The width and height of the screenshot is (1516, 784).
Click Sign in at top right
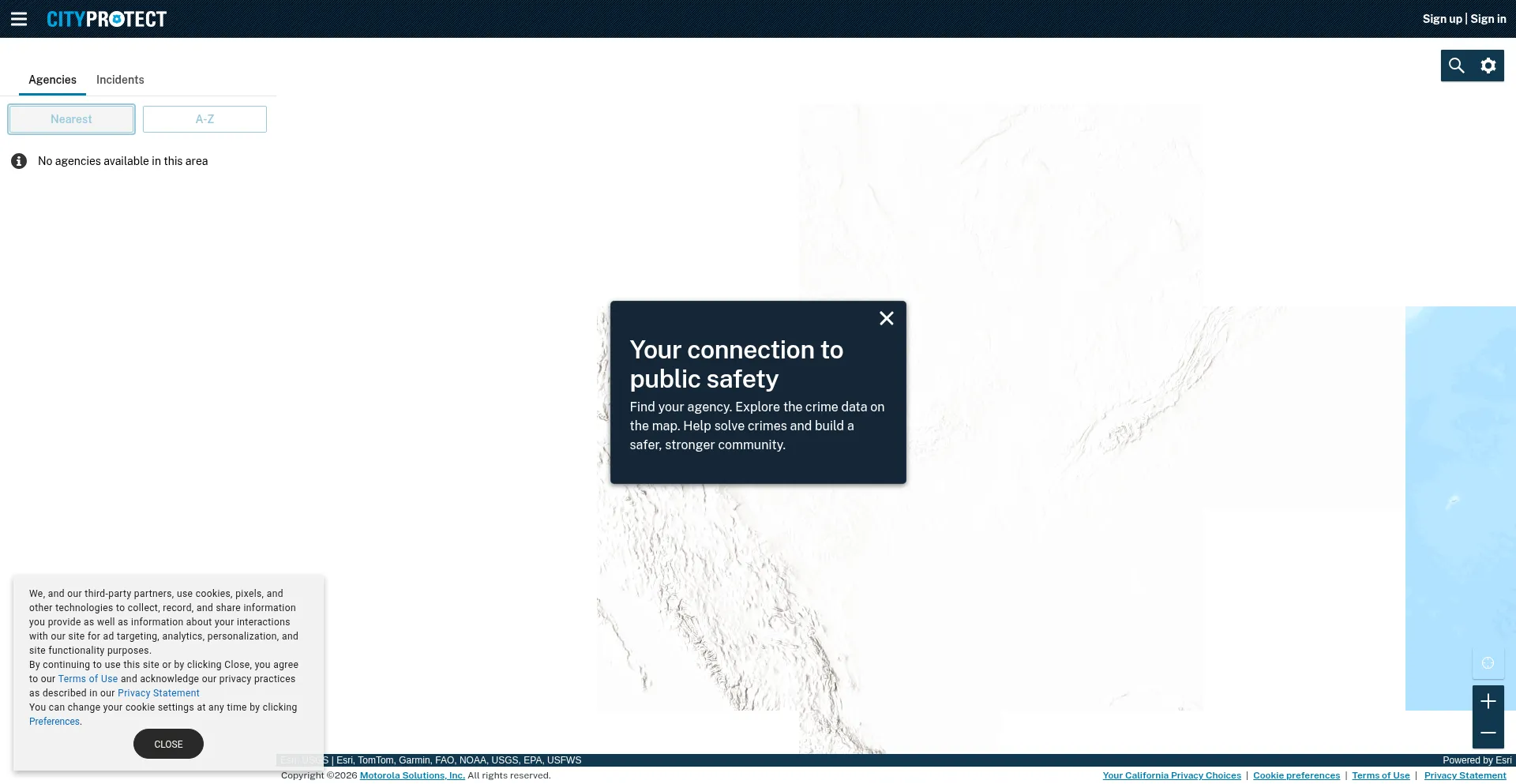1488,19
